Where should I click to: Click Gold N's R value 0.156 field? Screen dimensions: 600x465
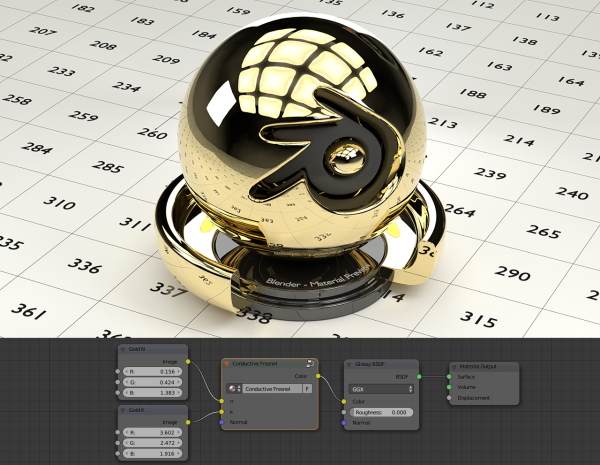[x=152, y=372]
